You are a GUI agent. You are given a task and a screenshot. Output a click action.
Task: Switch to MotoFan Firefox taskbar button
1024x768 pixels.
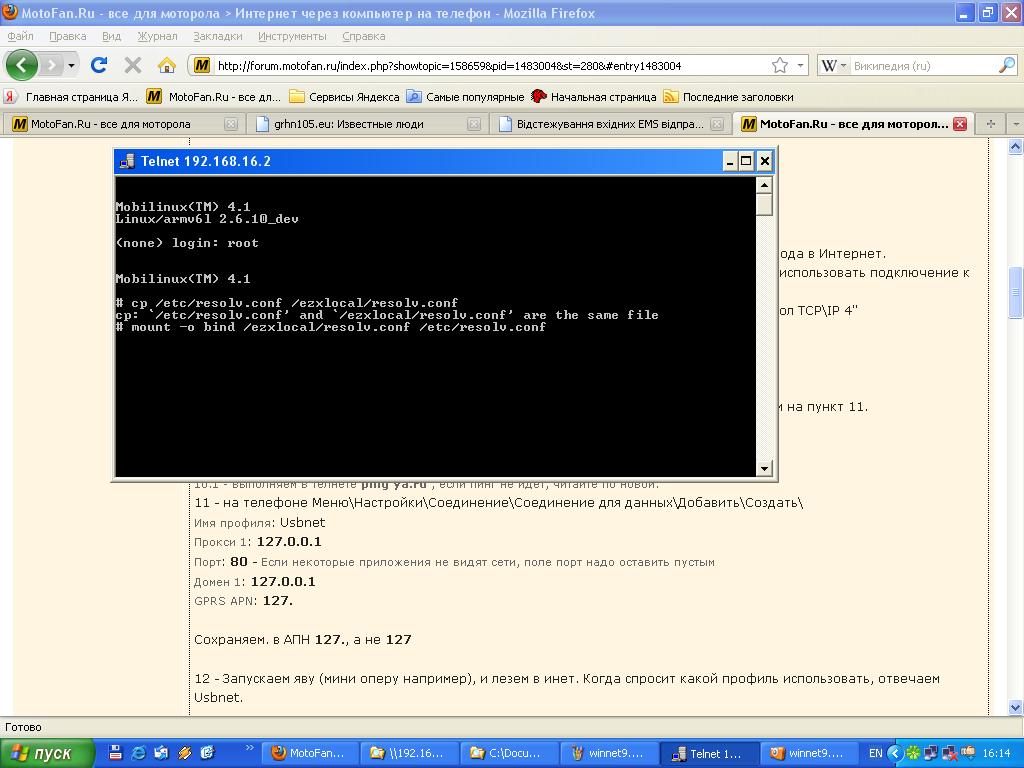coord(312,754)
